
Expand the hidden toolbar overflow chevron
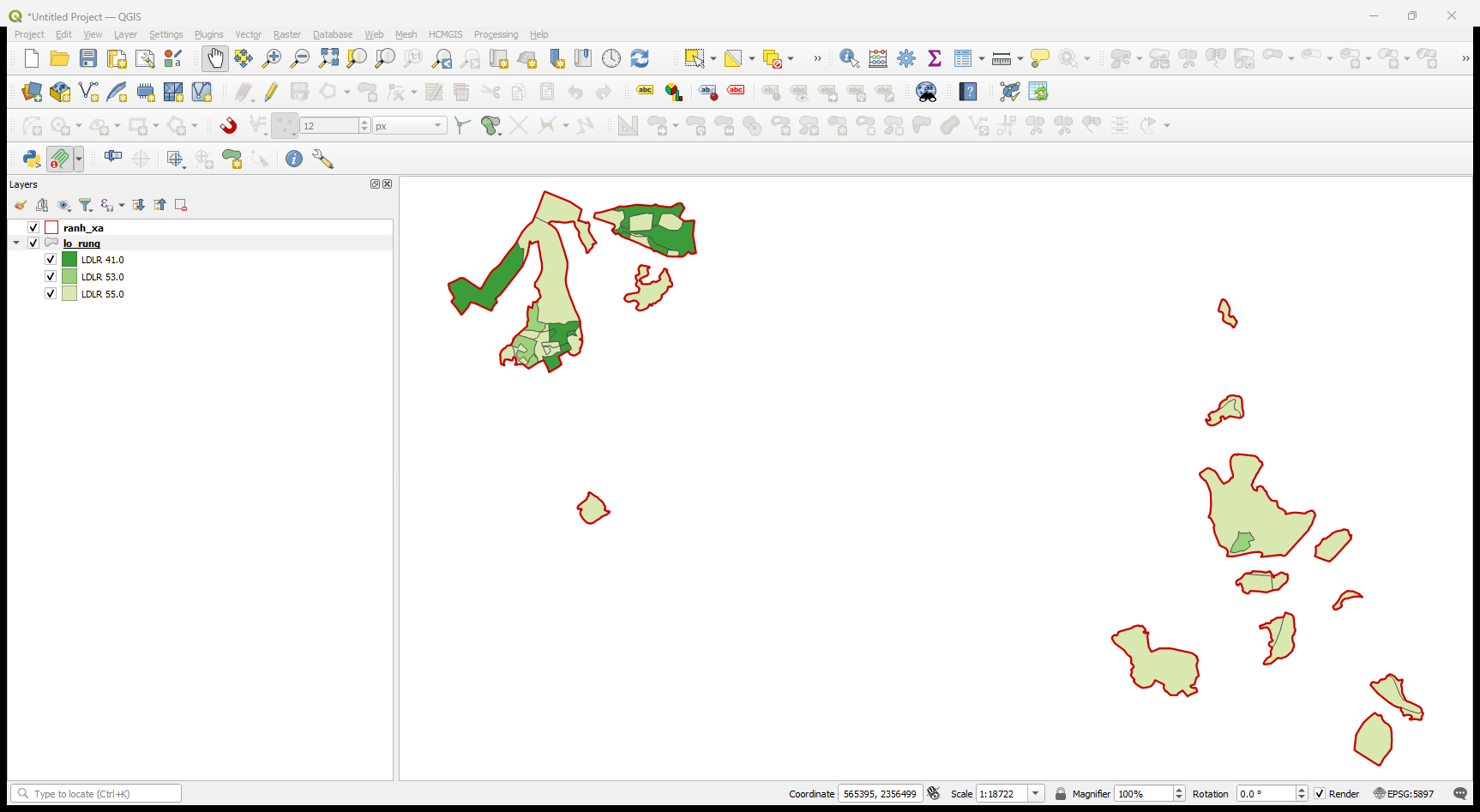[x=817, y=58]
